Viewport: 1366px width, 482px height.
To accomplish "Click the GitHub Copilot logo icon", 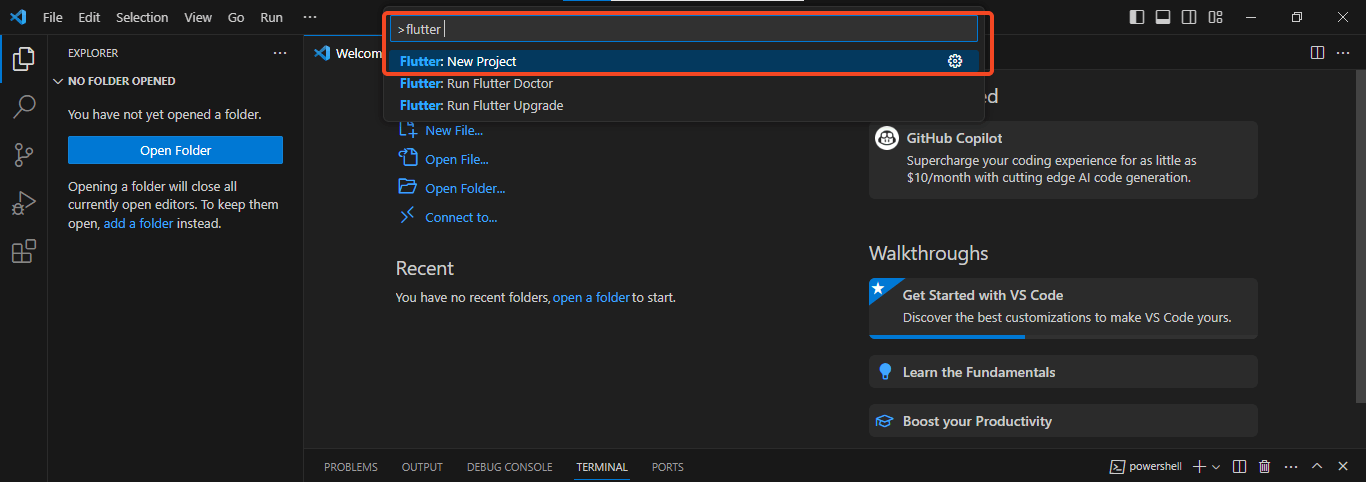I will coord(886,138).
